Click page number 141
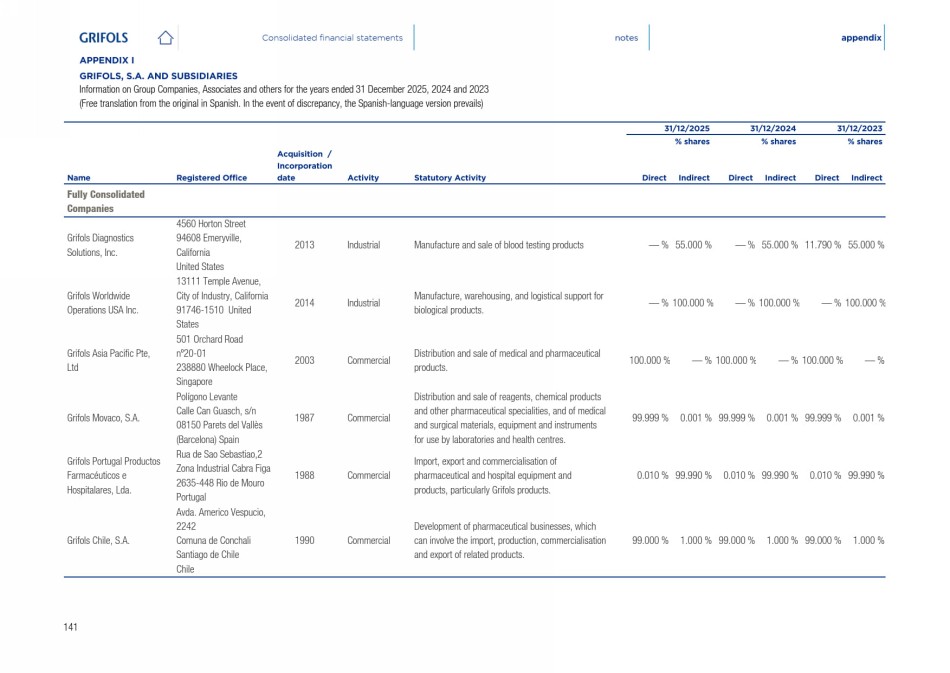This screenshot has width=950, height=673. point(71,627)
